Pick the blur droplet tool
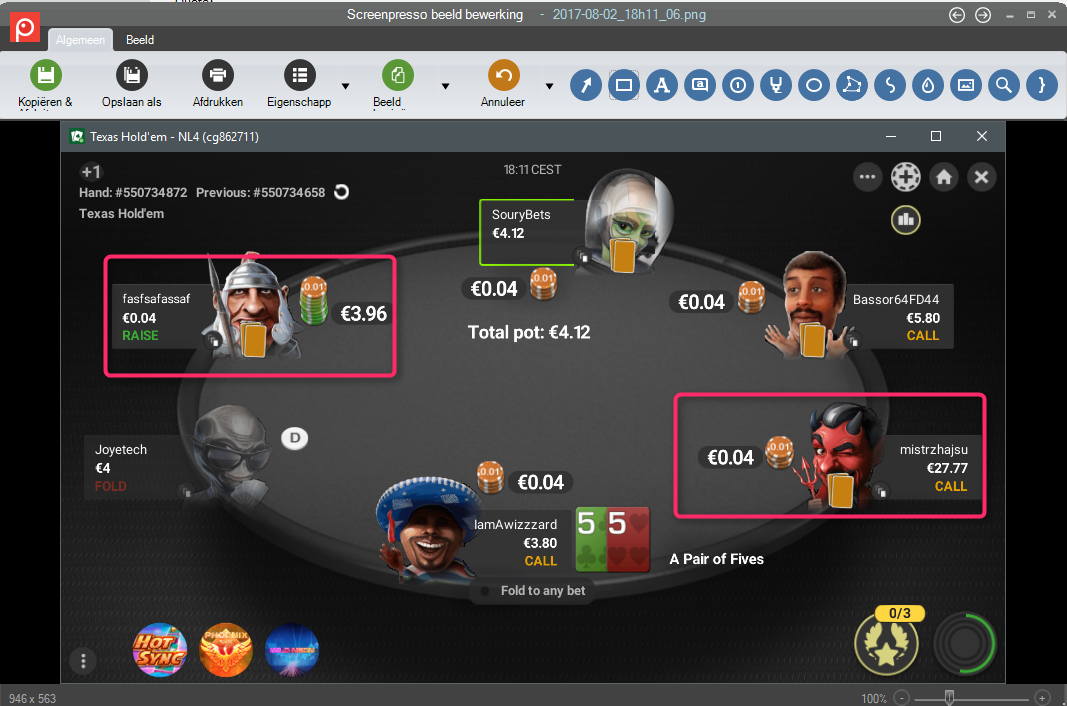The image size is (1067, 706). [x=928, y=86]
